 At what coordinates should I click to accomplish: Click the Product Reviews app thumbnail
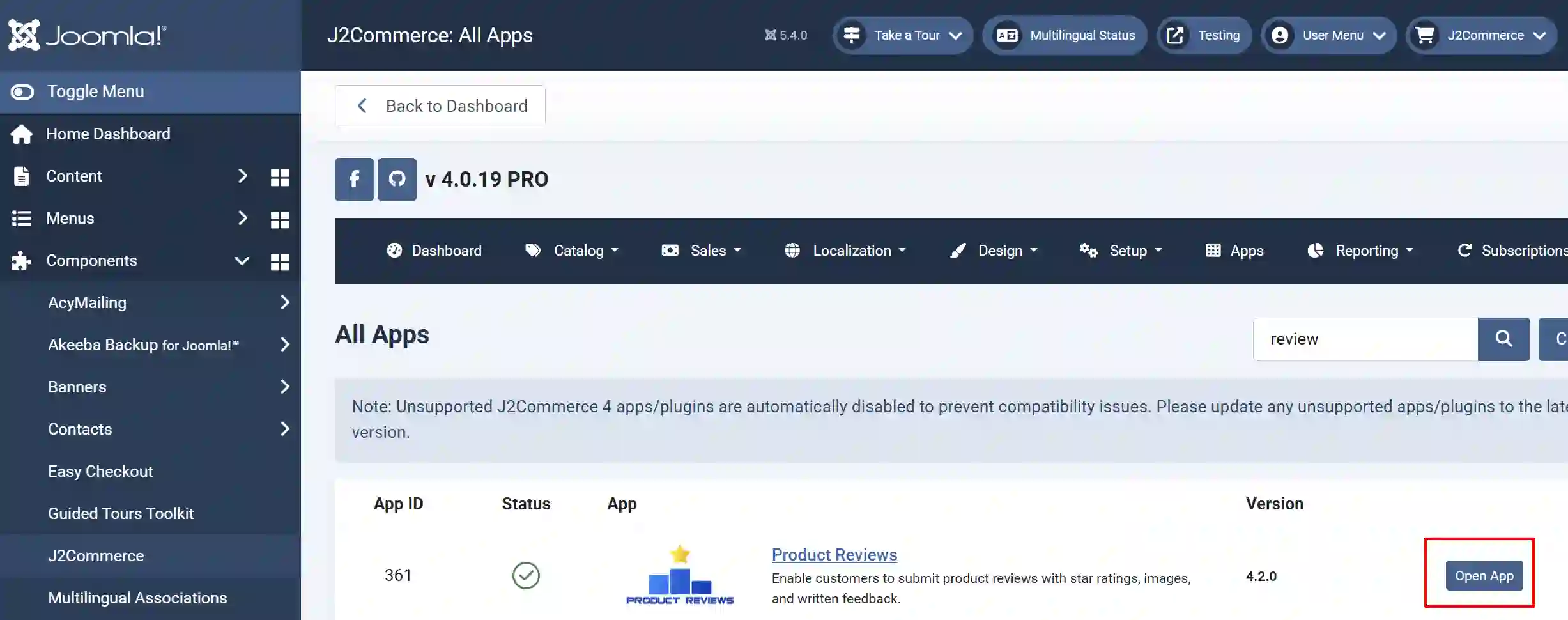[680, 575]
